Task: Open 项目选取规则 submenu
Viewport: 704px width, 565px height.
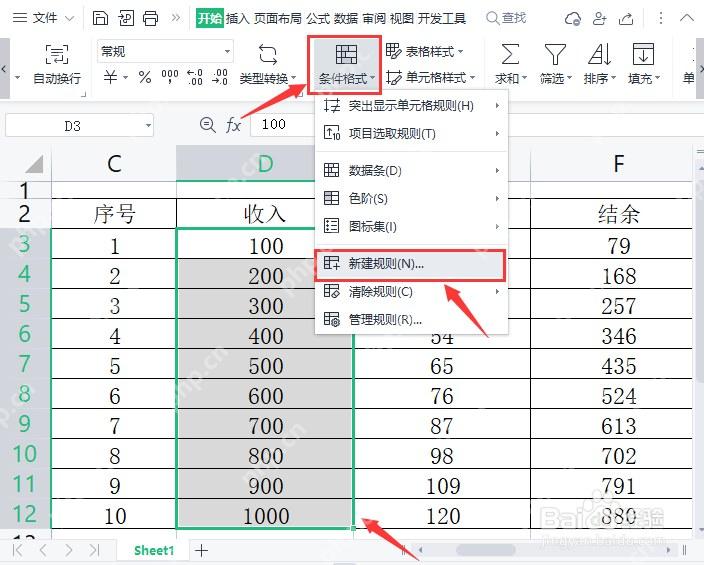Action: (412, 133)
